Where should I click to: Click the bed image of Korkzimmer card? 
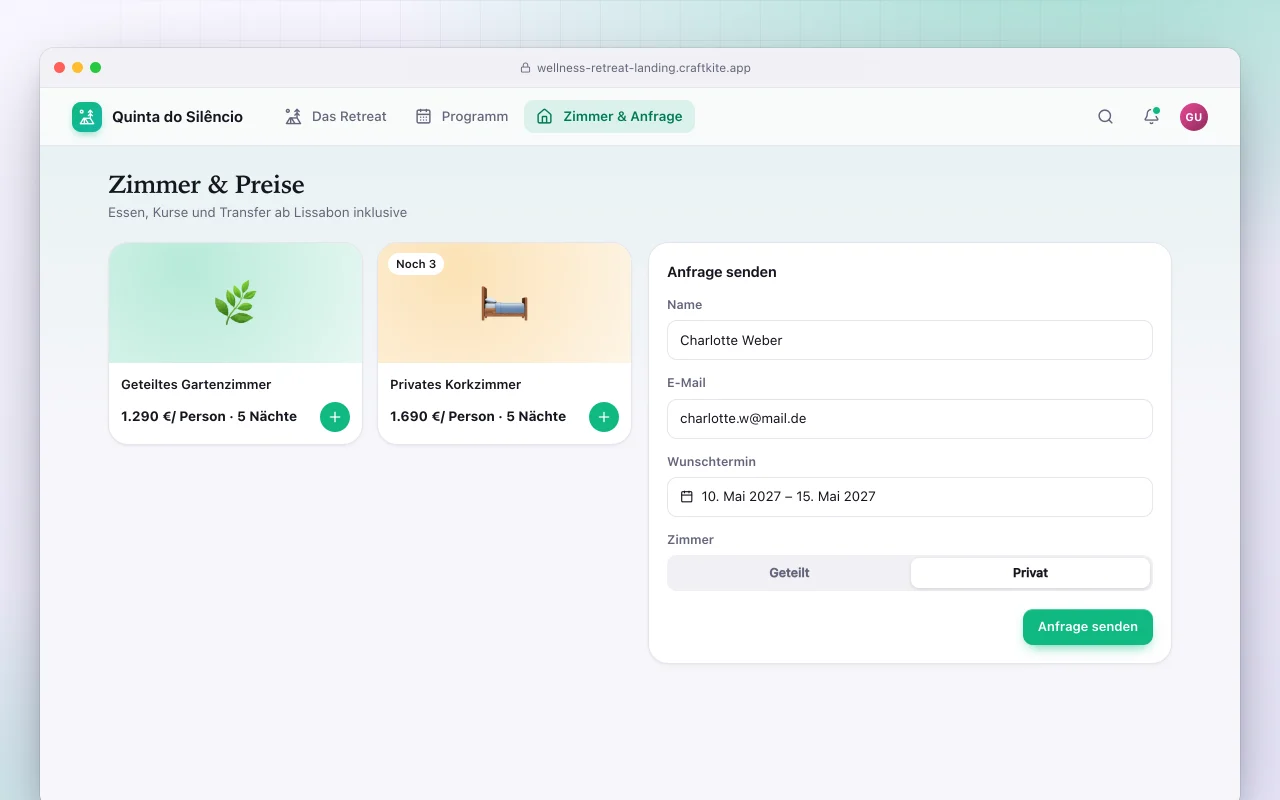pos(504,303)
